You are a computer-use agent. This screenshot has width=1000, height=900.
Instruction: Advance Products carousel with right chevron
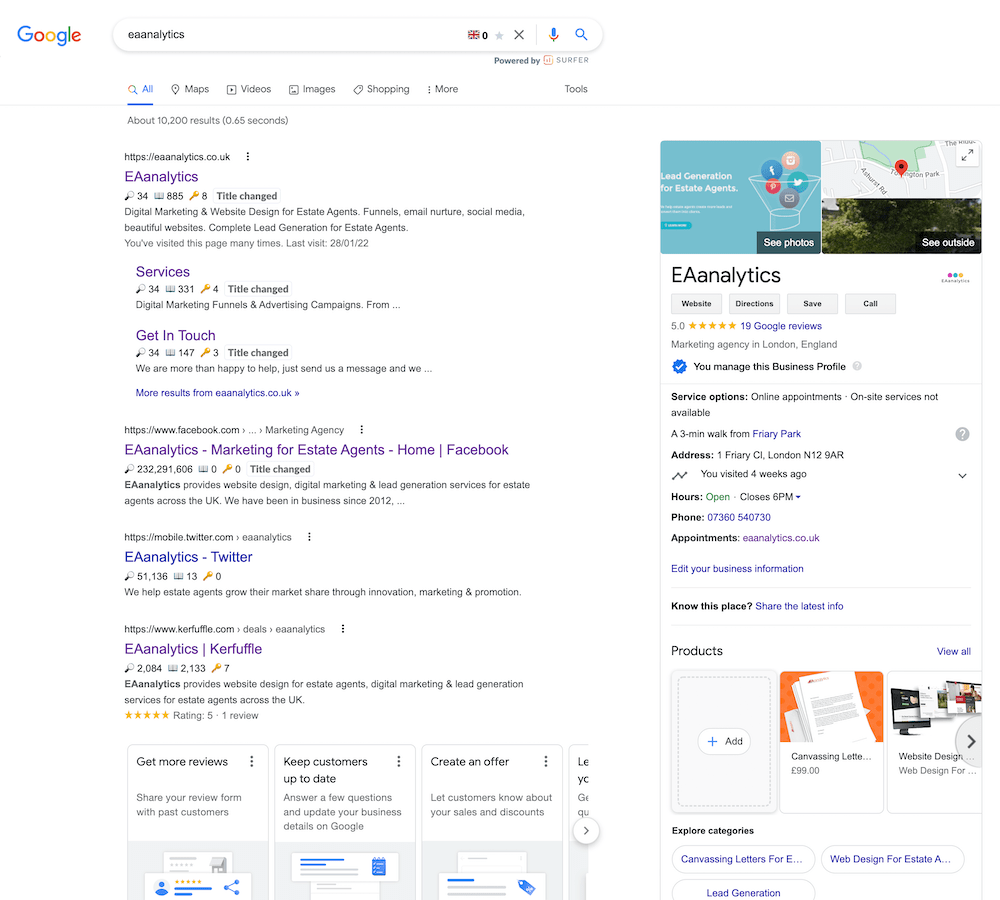point(970,741)
